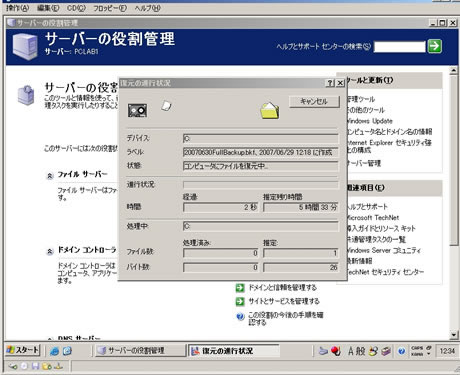Screen dimensions: 460x375
Task: Click the vertical scrollbar thumb
Action: pyautogui.click(x=453, y=161)
